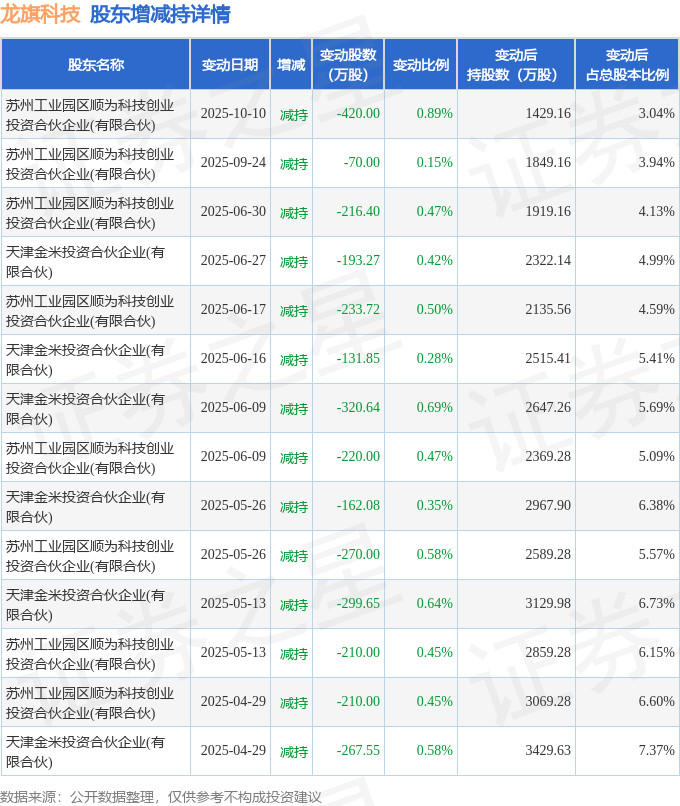The height and width of the screenshot is (806, 680).
Task: Select the 7.37% total share ratio cell
Action: [x=656, y=750]
